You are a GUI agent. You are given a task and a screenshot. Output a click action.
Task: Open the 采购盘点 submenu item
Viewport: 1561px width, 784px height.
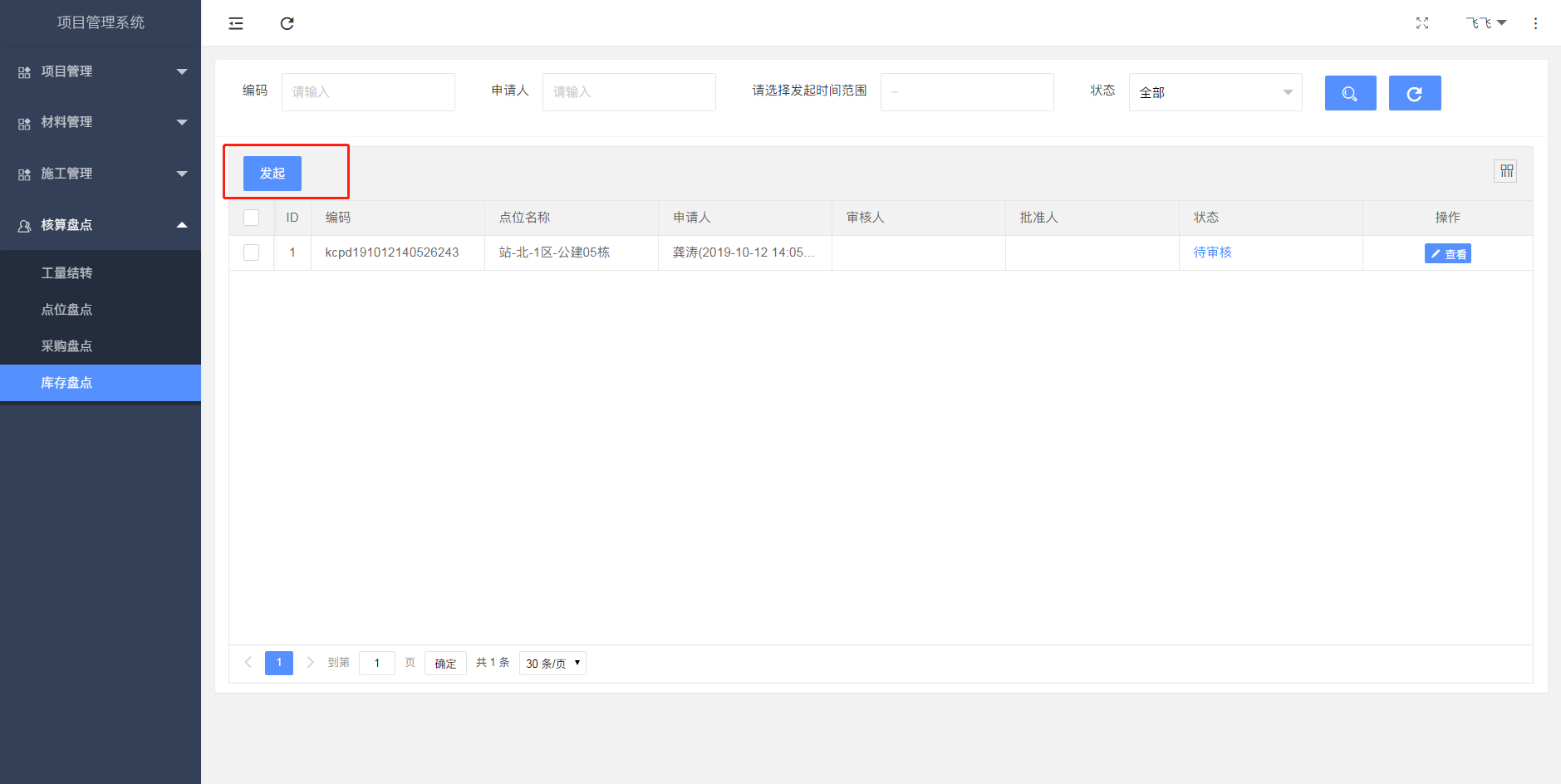click(101, 346)
